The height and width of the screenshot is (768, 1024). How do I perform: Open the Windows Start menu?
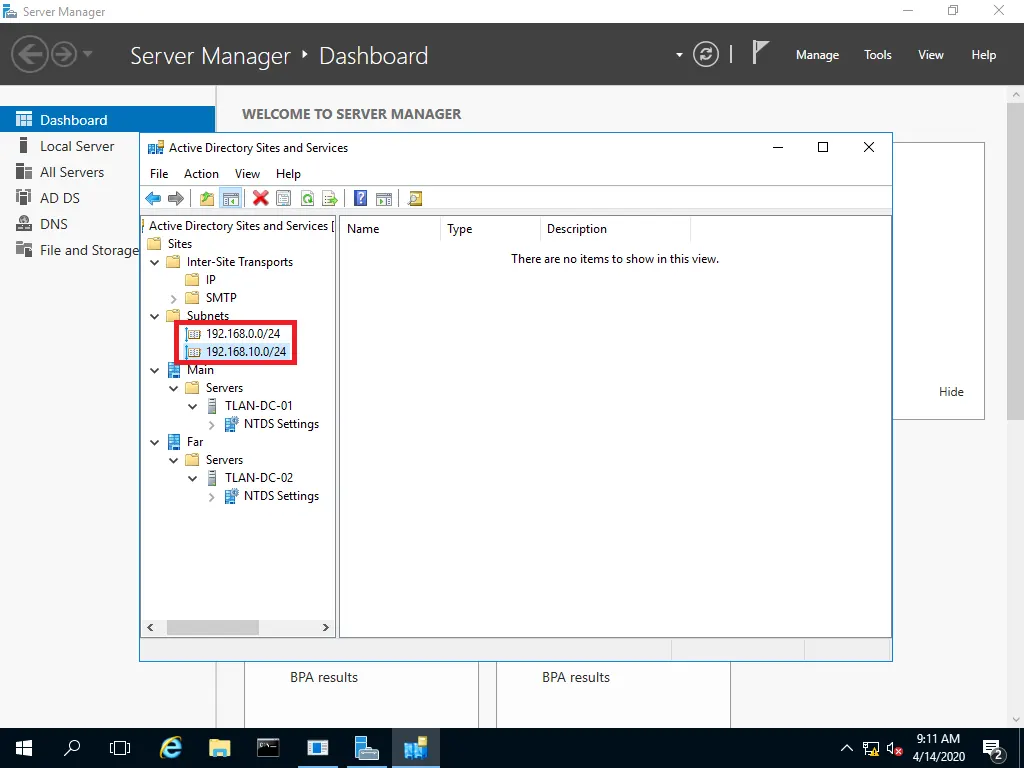point(24,748)
